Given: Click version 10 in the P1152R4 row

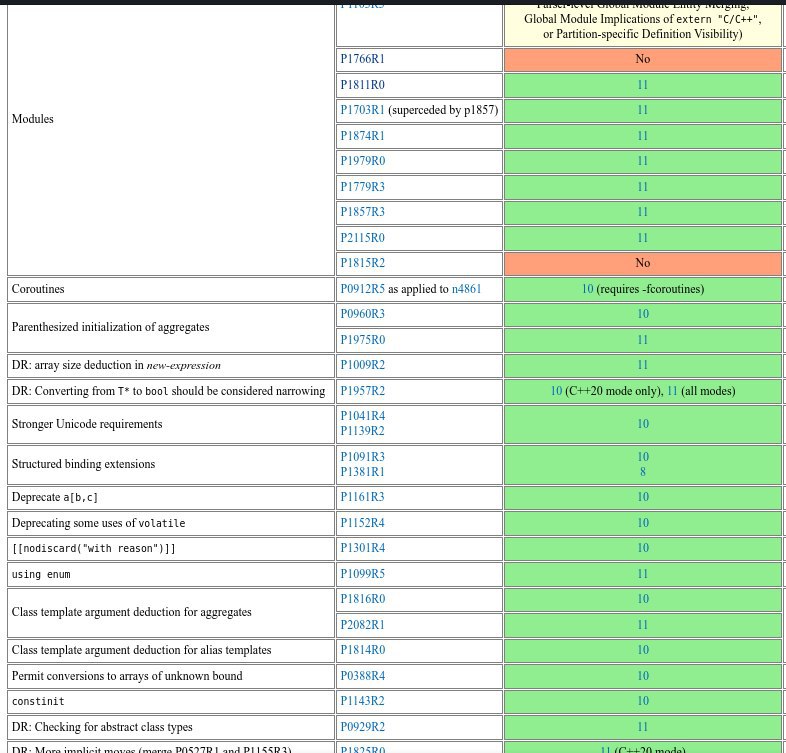Looking at the screenshot, I should (643, 523).
